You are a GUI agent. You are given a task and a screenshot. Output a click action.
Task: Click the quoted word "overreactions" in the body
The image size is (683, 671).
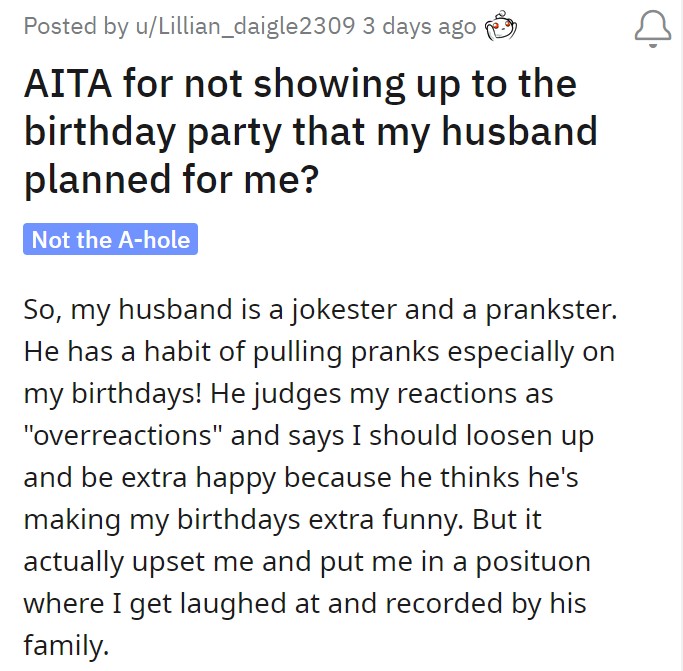pyautogui.click(x=123, y=435)
